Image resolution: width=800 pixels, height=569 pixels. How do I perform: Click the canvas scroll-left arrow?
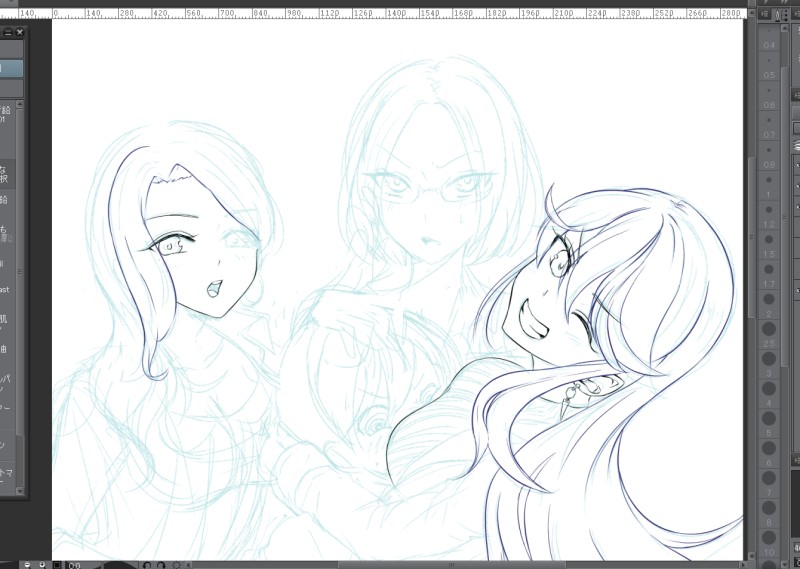coord(187,564)
